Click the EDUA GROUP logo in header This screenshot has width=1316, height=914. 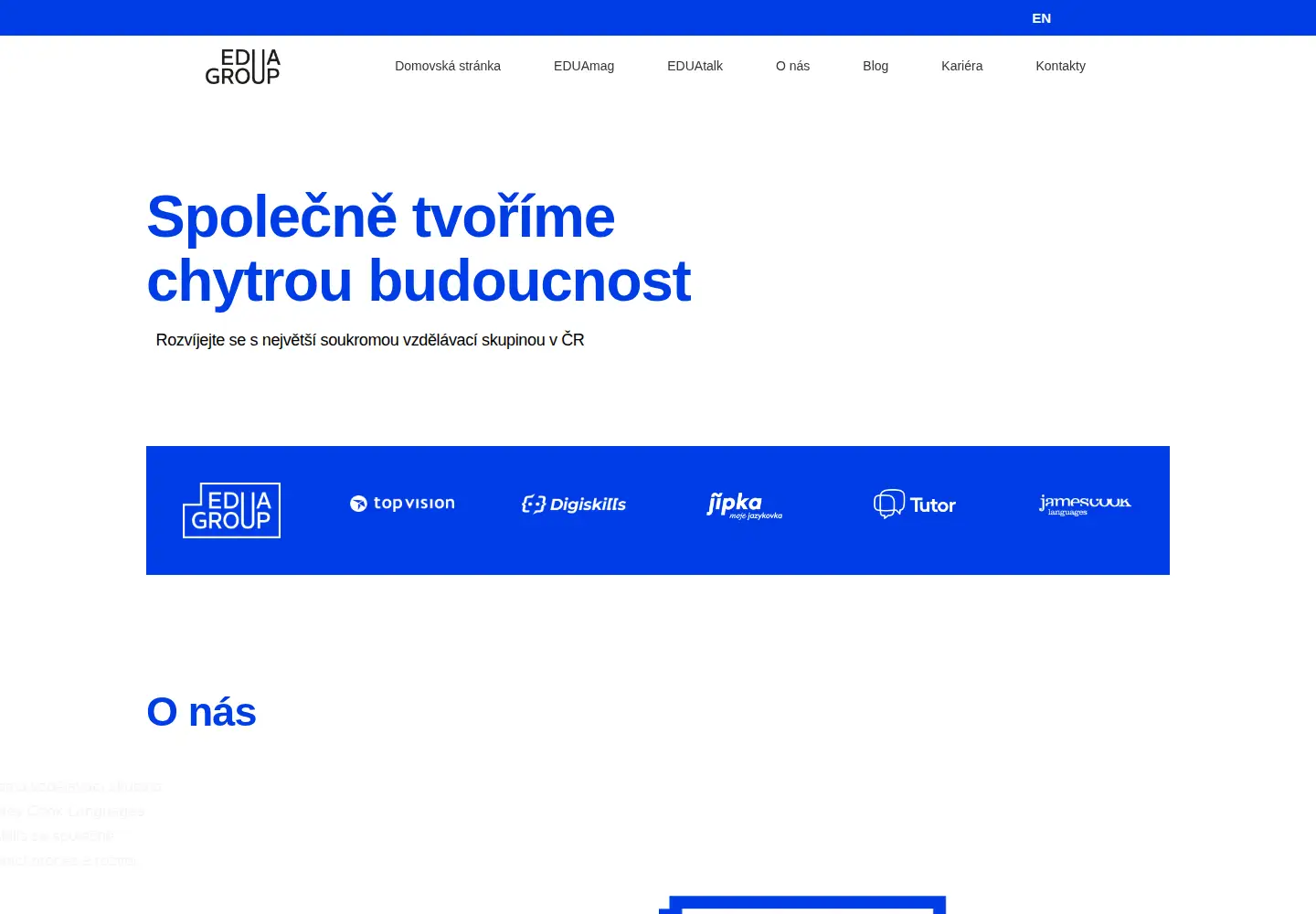coord(242,67)
